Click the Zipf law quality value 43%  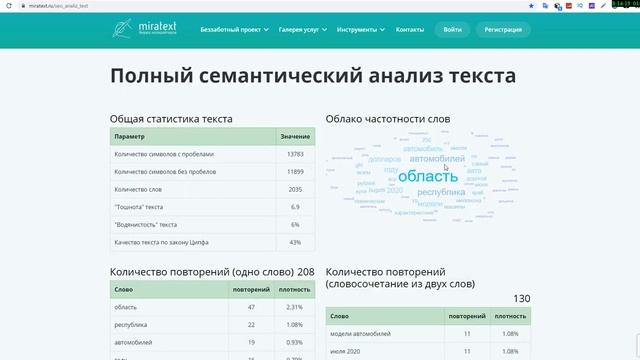295,242
